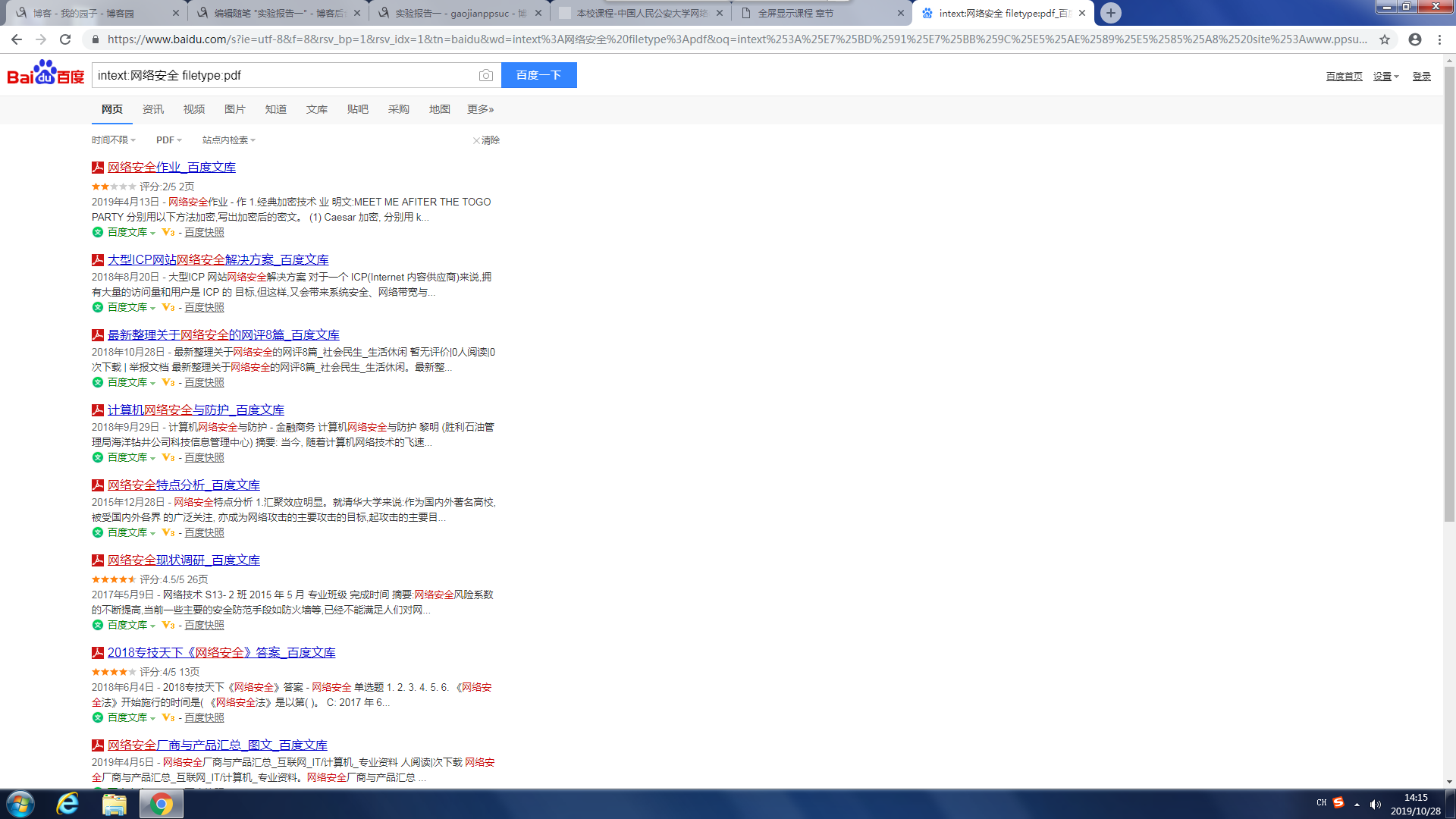Open the 设置 settings dropdown
Viewport: 1456px width, 819px height.
(1385, 77)
